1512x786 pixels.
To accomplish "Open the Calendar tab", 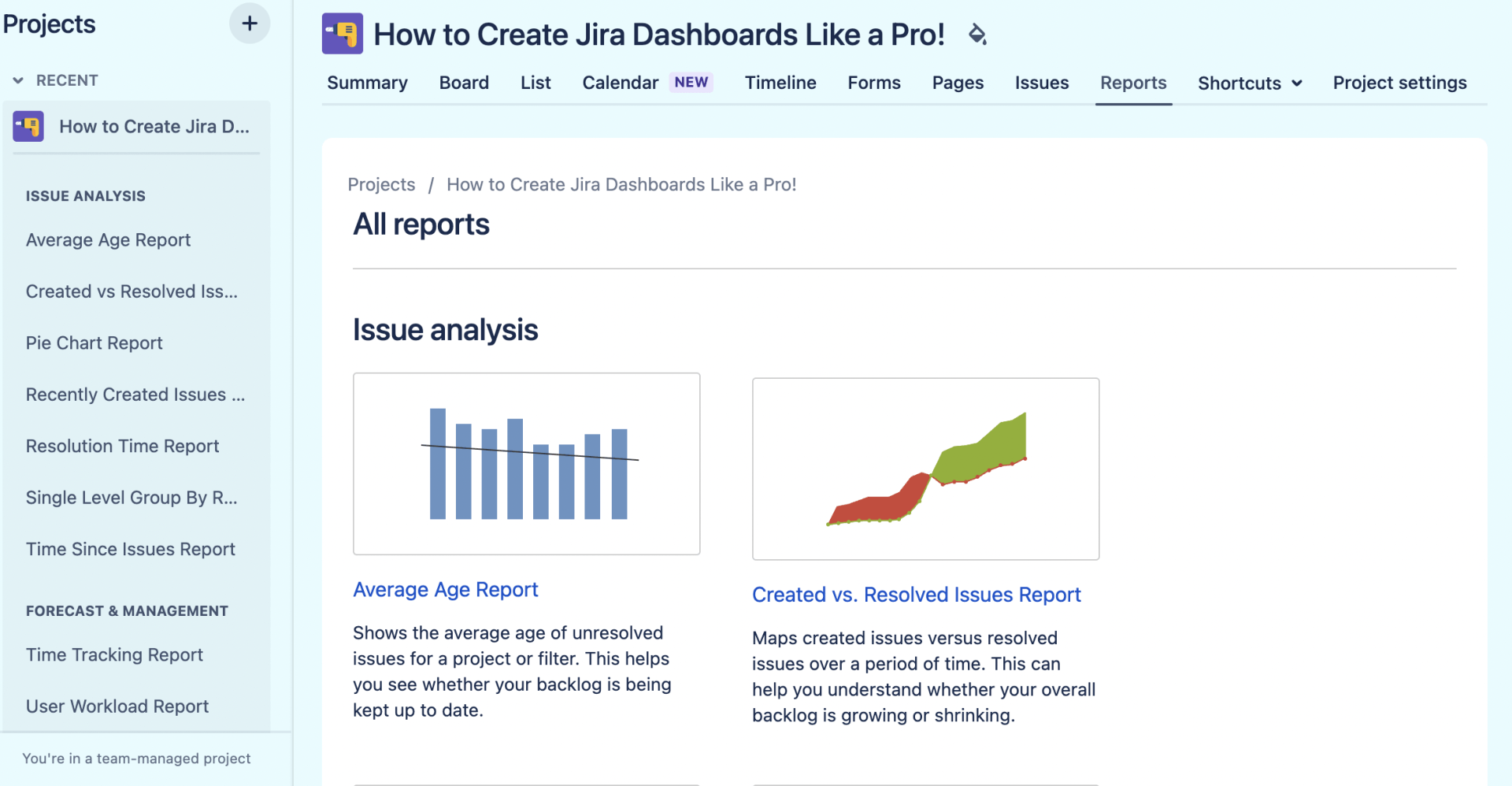I will (x=621, y=83).
